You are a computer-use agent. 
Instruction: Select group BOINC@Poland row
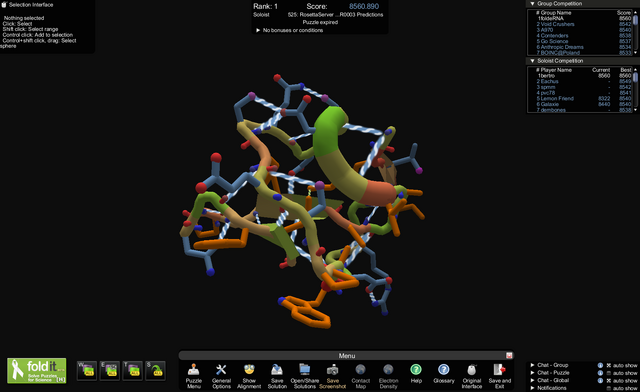pos(584,53)
